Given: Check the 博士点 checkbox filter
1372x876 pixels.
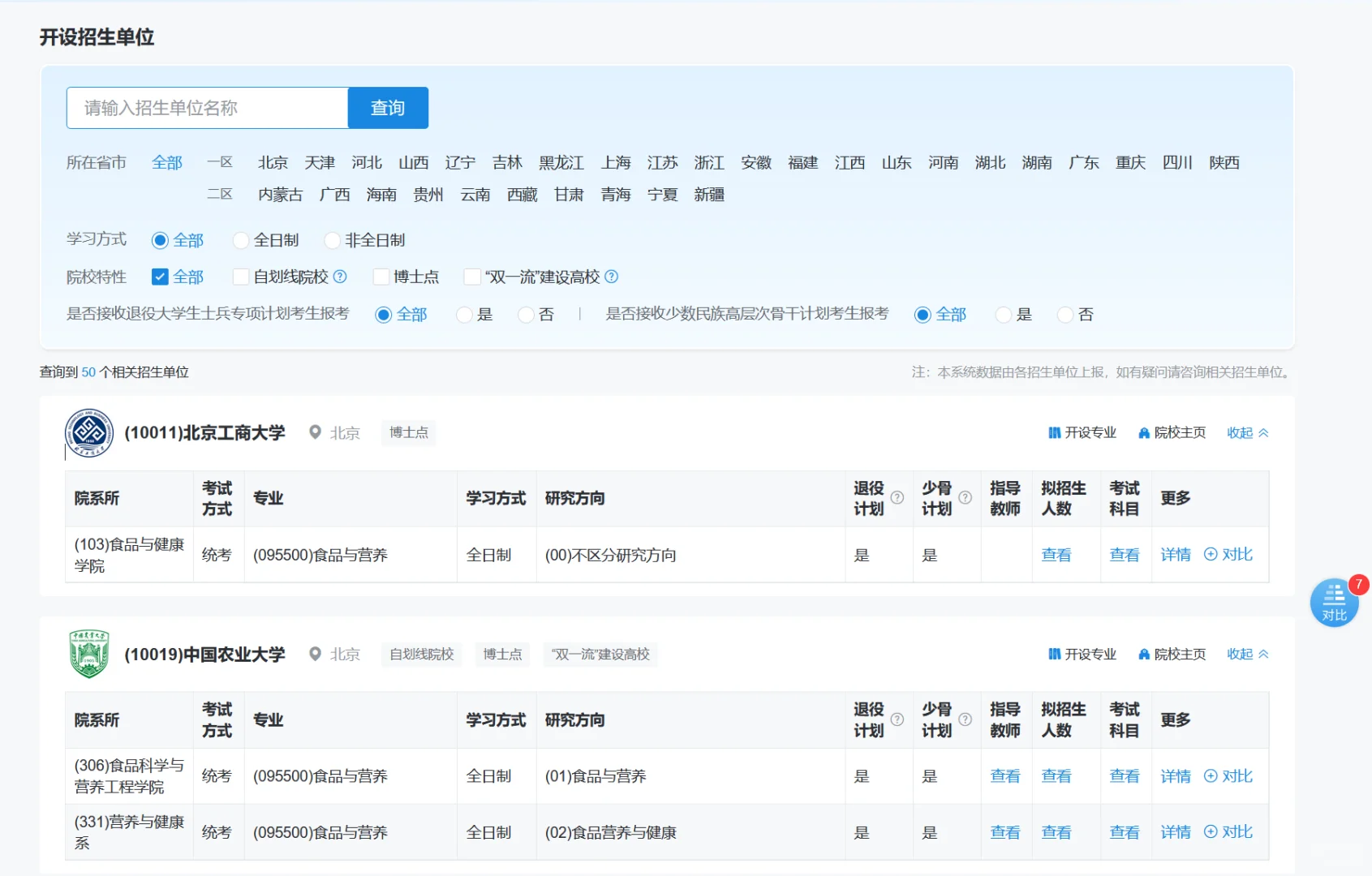Looking at the screenshot, I should point(381,277).
